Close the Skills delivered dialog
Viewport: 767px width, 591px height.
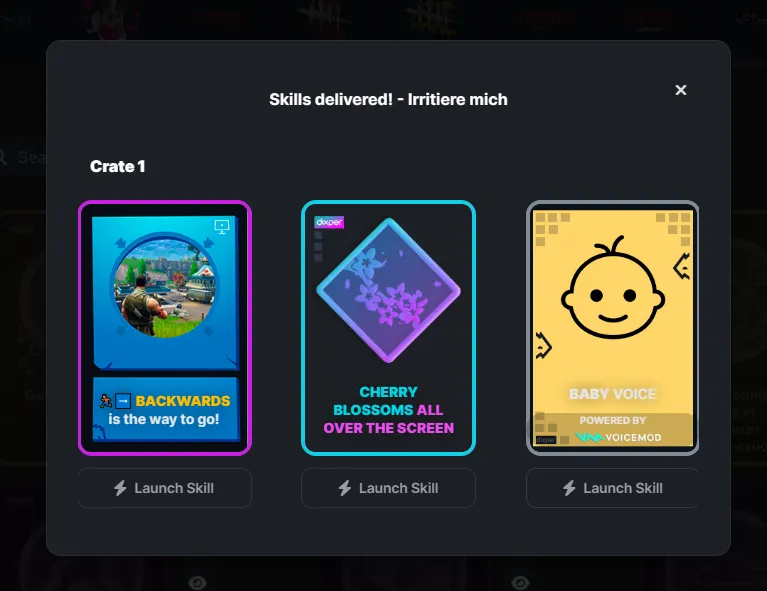click(x=680, y=90)
